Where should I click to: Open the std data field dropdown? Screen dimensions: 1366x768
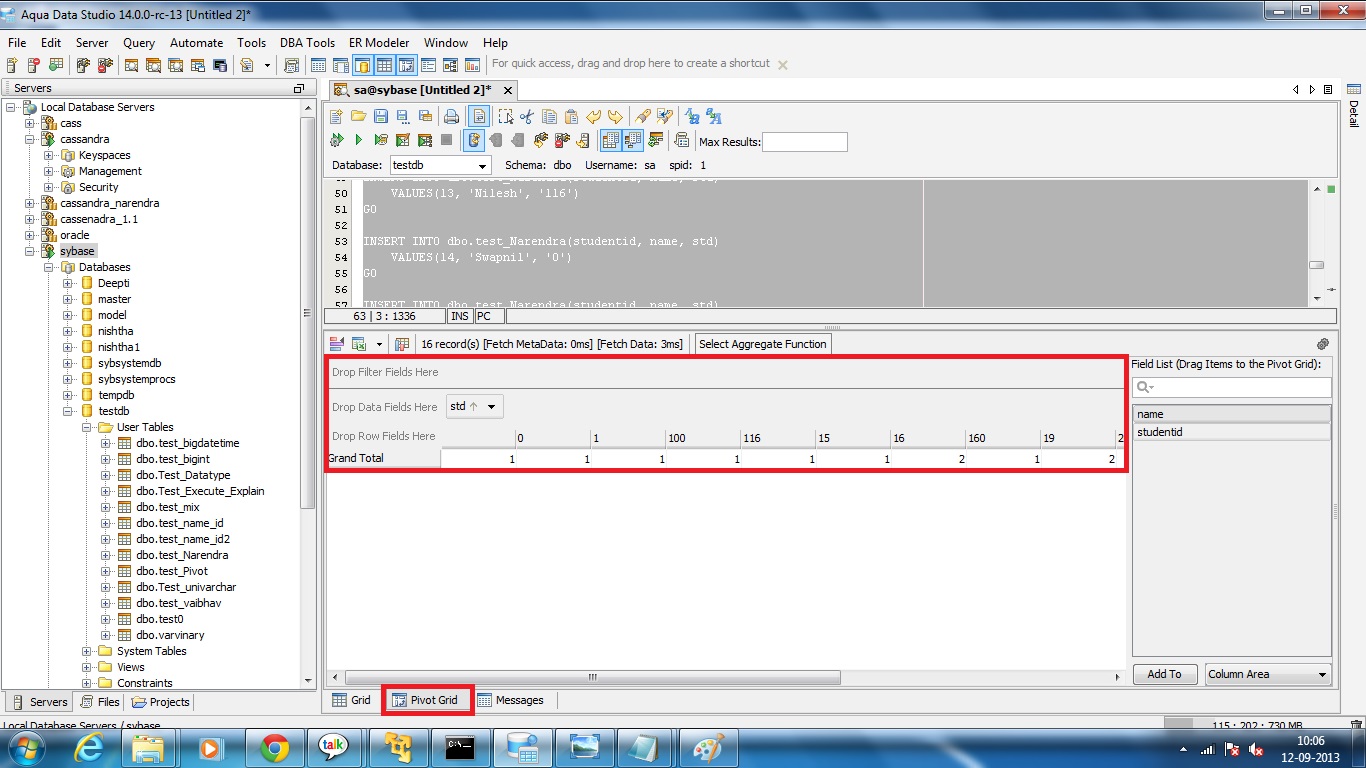coord(491,407)
